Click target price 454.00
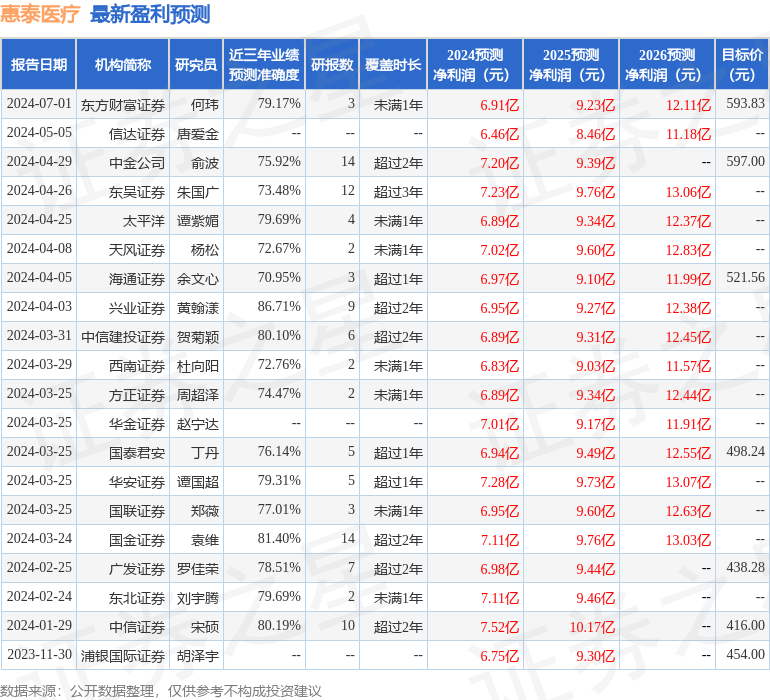The width and height of the screenshot is (770, 700). [x=745, y=654]
